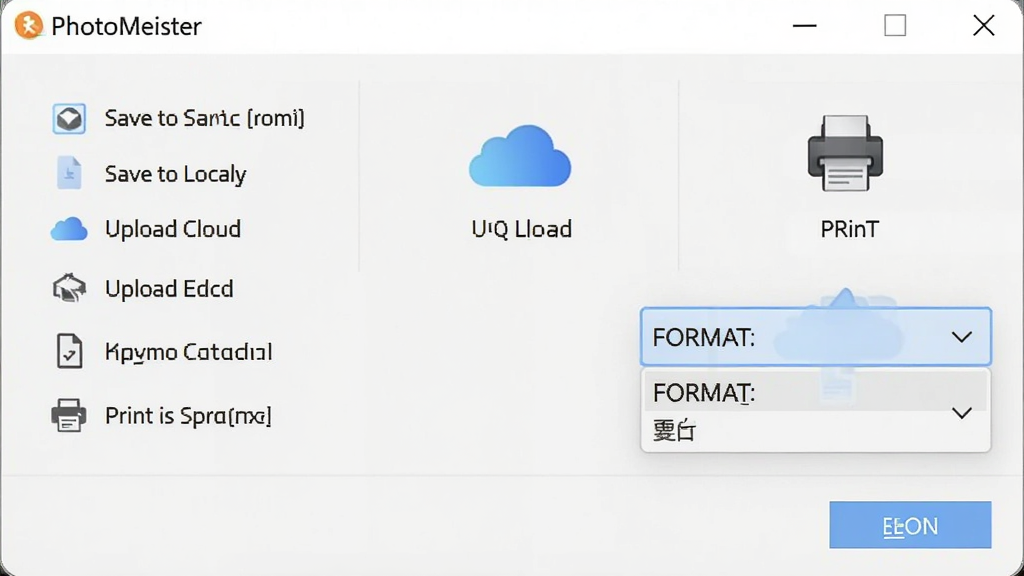The height and width of the screenshot is (576, 1024).
Task: Click the Print is Spra printer icon
Action: point(69,415)
